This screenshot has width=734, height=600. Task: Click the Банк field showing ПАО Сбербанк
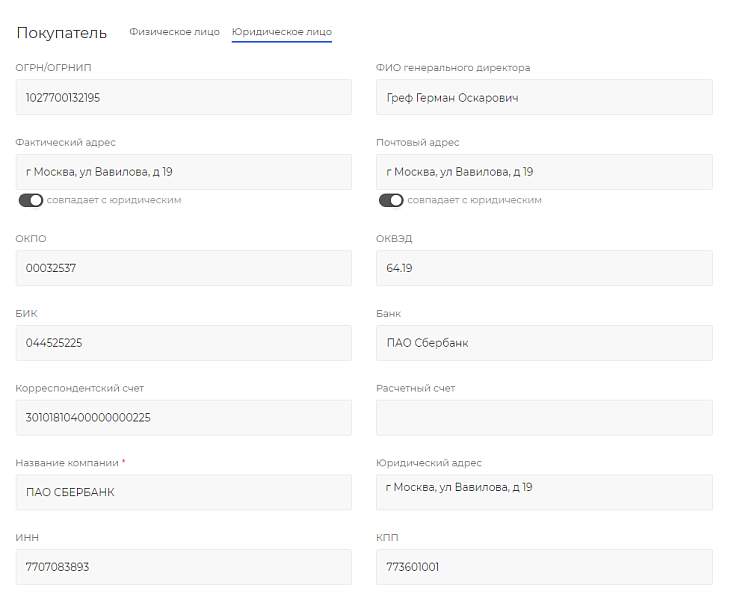[x=544, y=343]
